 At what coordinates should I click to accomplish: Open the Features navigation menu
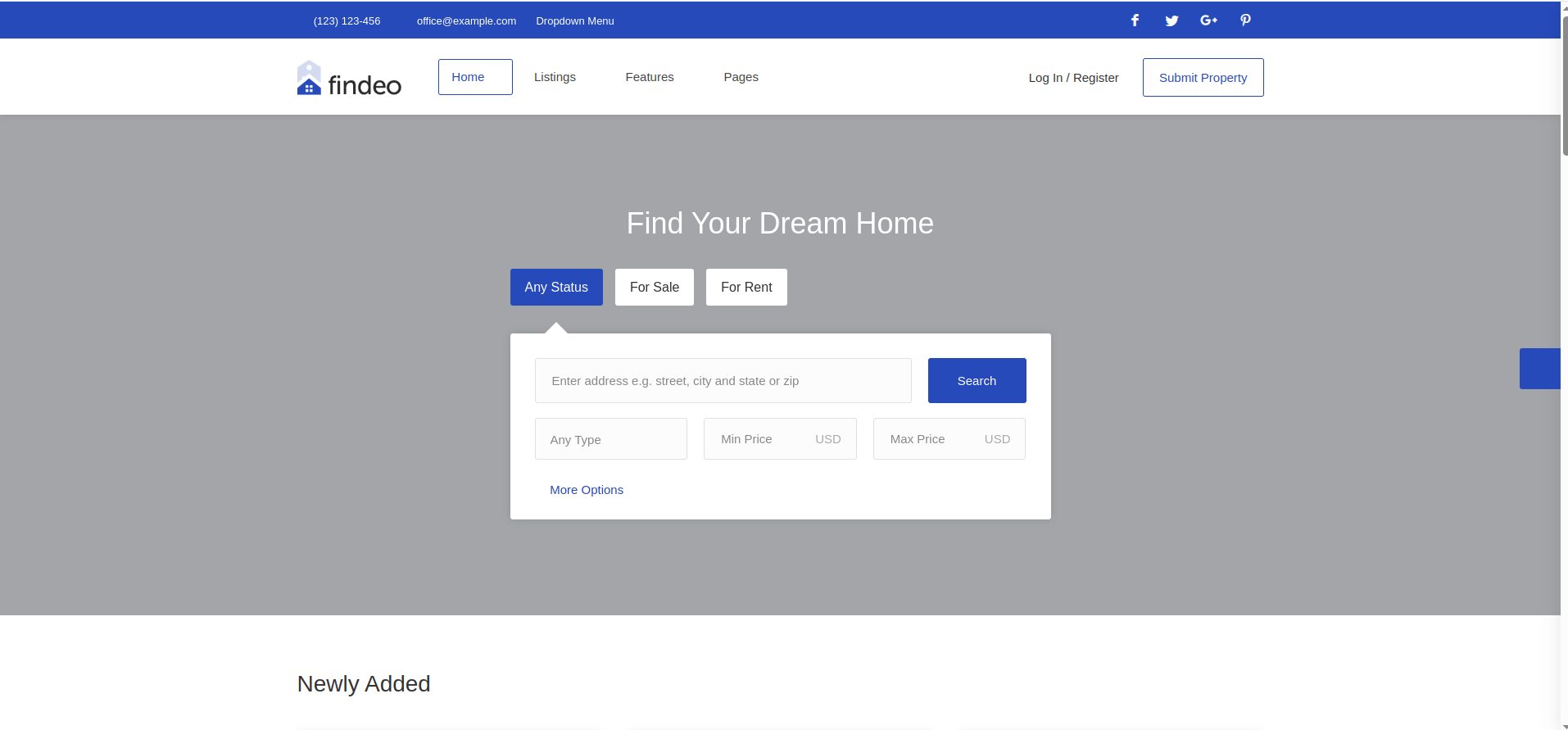[x=650, y=77]
